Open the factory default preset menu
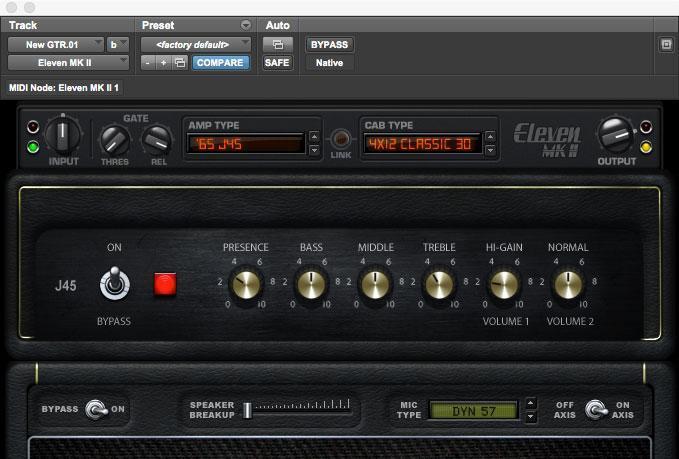Viewport: 679px width, 459px height. (x=197, y=44)
